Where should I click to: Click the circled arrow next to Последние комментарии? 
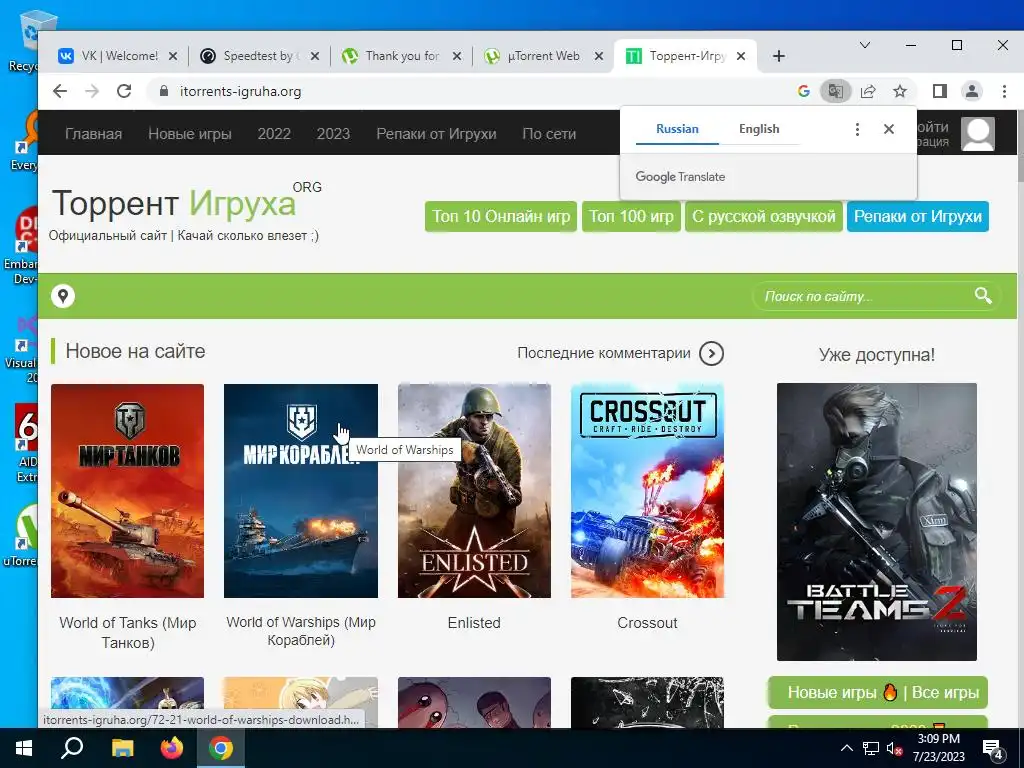tap(711, 353)
